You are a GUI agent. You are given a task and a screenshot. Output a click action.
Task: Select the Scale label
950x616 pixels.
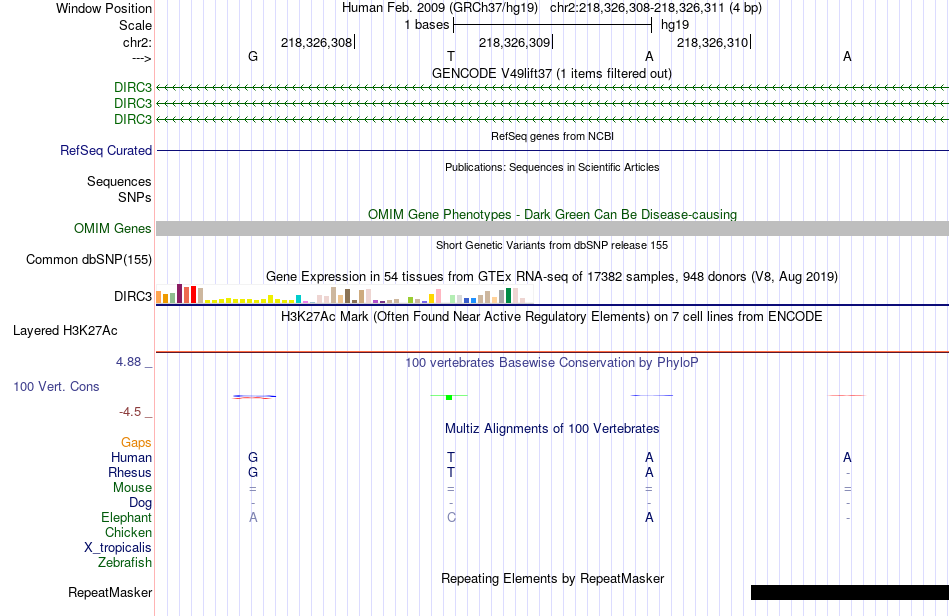[x=135, y=25]
